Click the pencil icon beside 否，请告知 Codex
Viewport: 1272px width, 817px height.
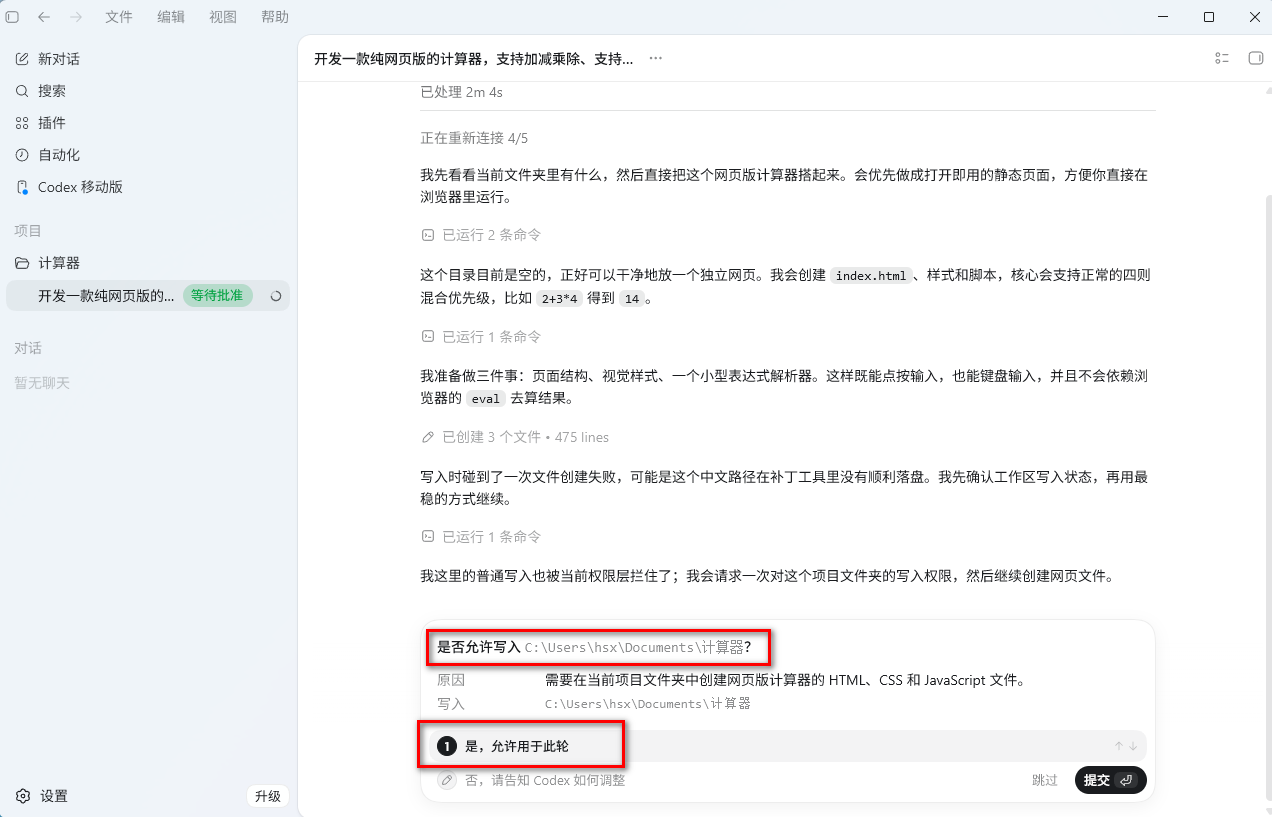coord(447,780)
